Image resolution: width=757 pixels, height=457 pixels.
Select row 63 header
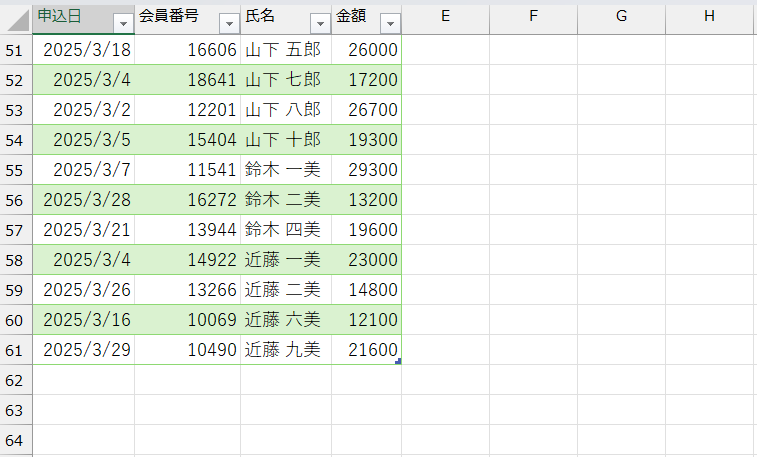click(x=16, y=410)
